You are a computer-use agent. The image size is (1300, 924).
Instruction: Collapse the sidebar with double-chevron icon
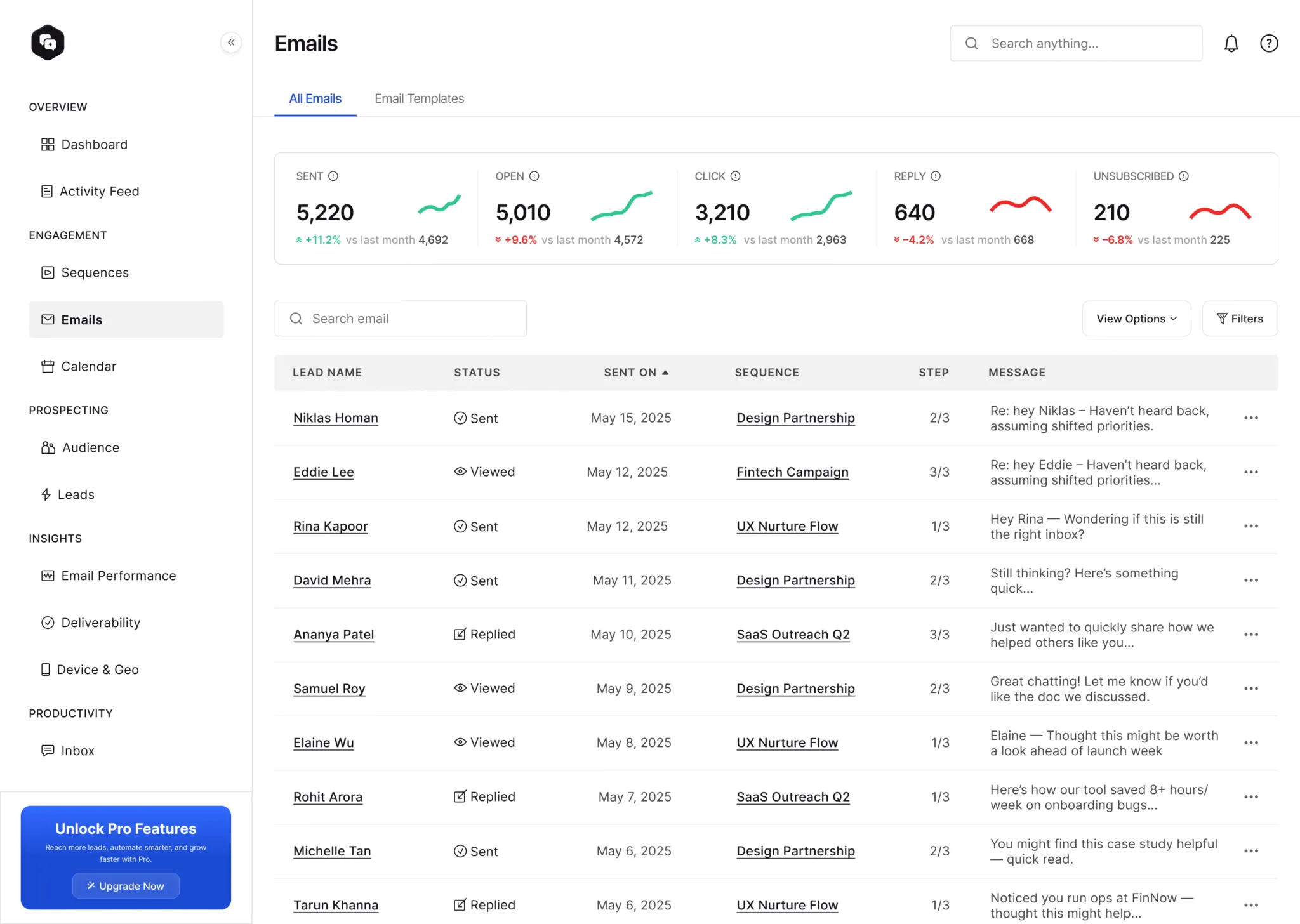[x=231, y=43]
